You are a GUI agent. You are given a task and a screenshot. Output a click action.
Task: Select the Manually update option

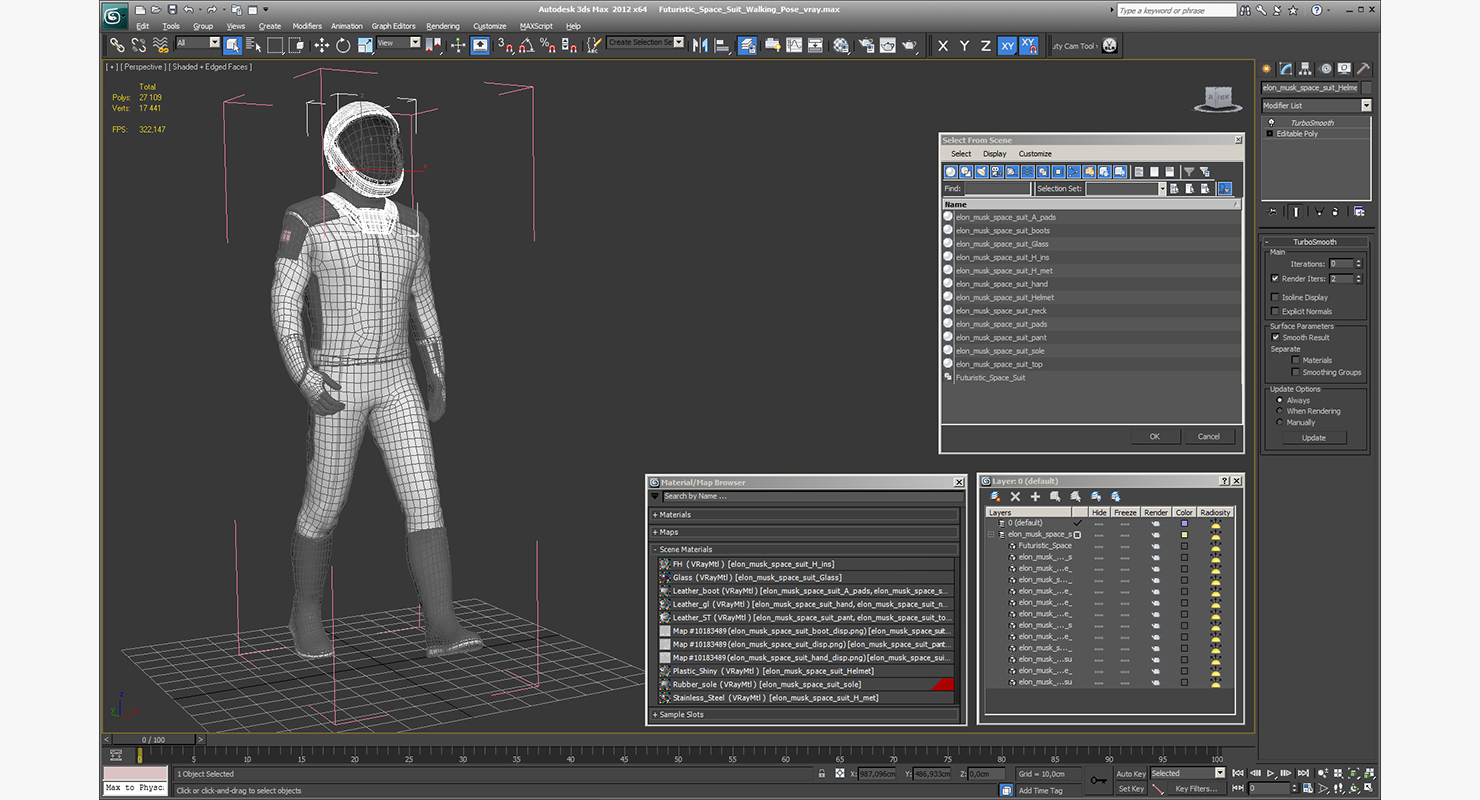(1280, 422)
